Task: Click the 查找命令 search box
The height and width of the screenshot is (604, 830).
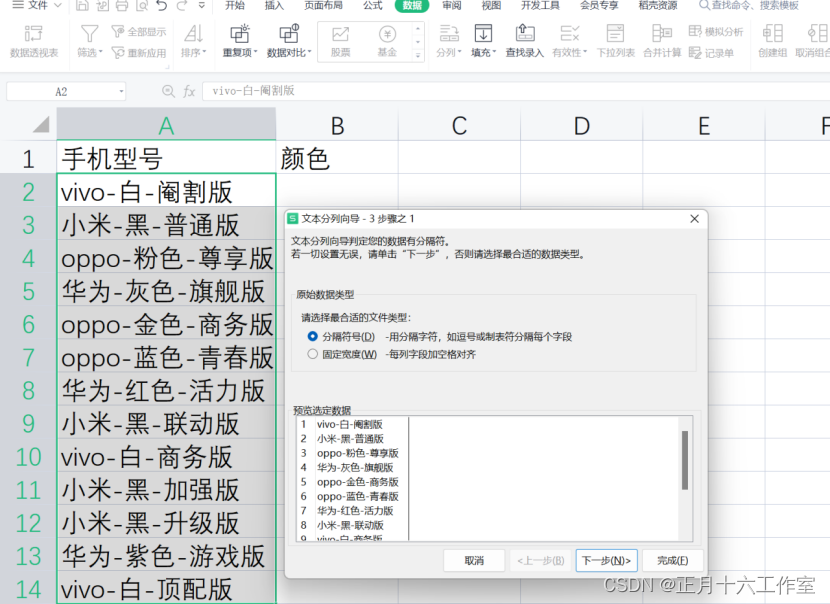Action: click(749, 5)
